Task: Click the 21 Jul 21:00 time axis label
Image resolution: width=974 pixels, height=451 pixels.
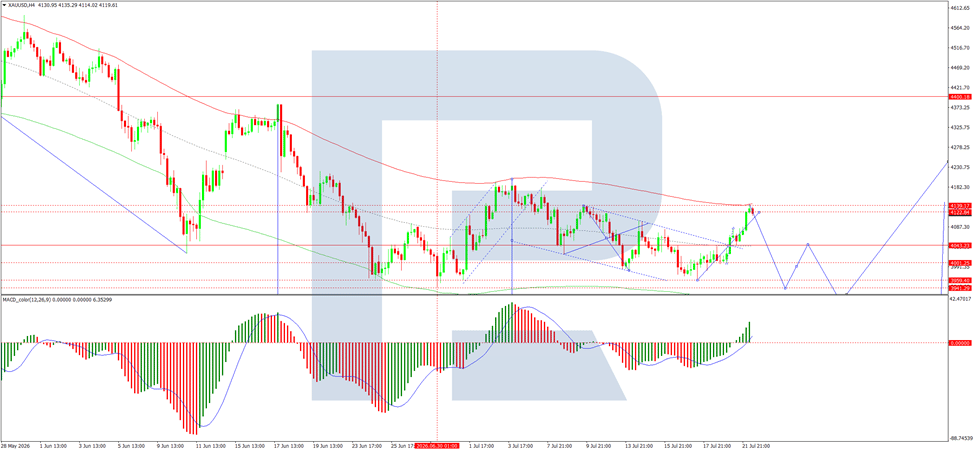Action: tap(755, 446)
